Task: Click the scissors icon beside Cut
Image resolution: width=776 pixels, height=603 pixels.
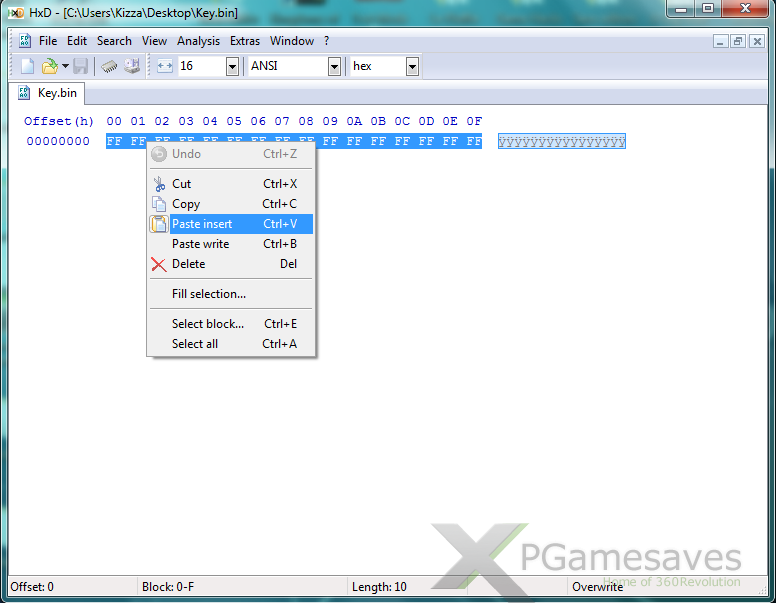Action: point(158,184)
